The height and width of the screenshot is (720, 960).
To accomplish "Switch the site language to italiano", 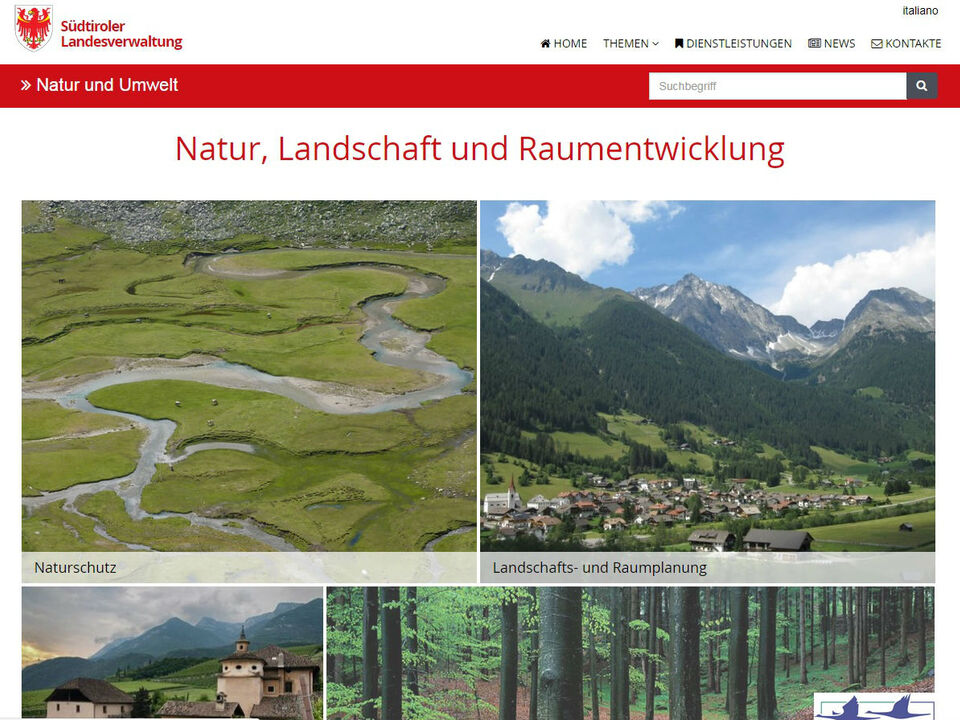I will tap(920, 11).
